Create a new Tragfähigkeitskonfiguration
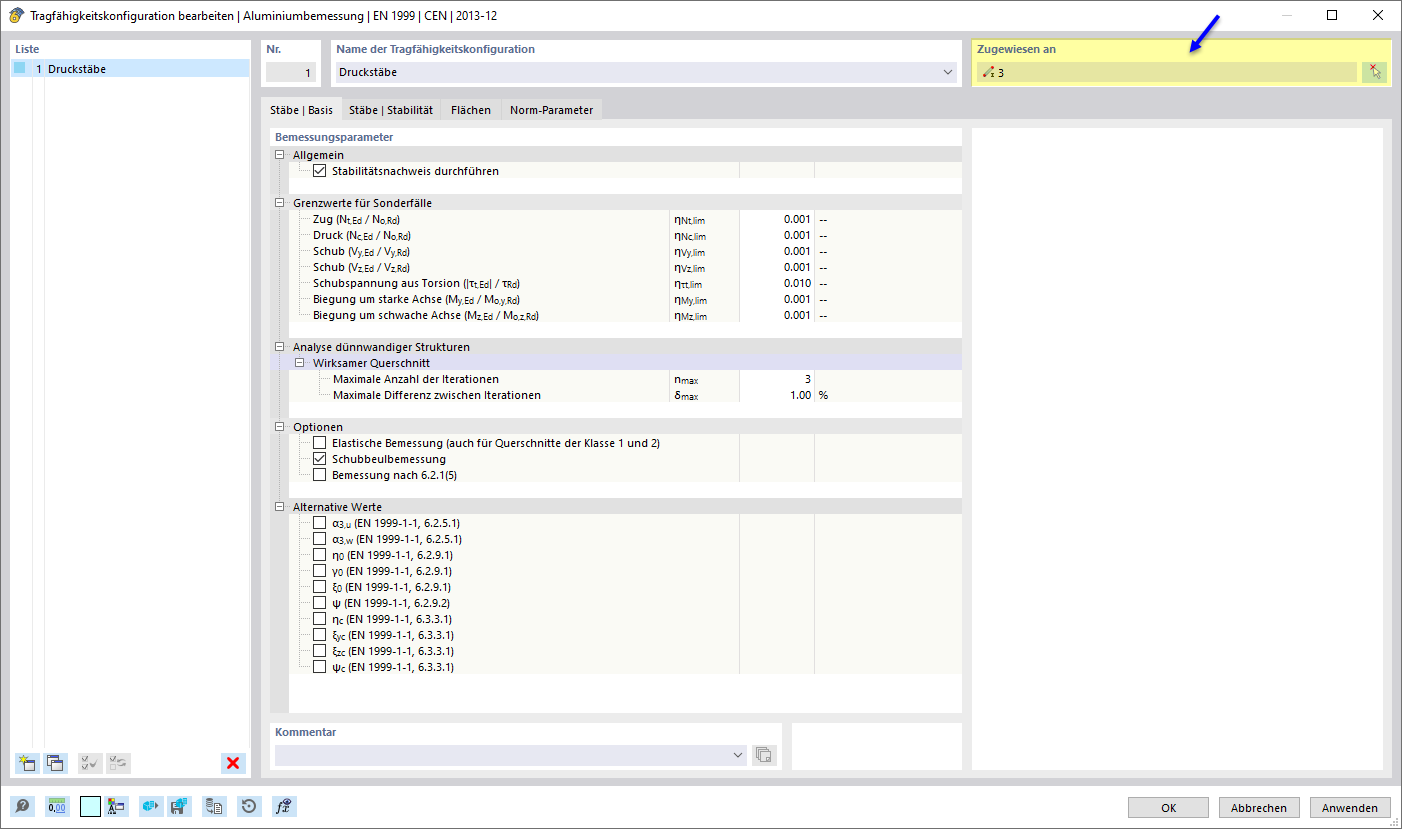Screen dimensions: 1402x829 pyautogui.click(x=26, y=763)
